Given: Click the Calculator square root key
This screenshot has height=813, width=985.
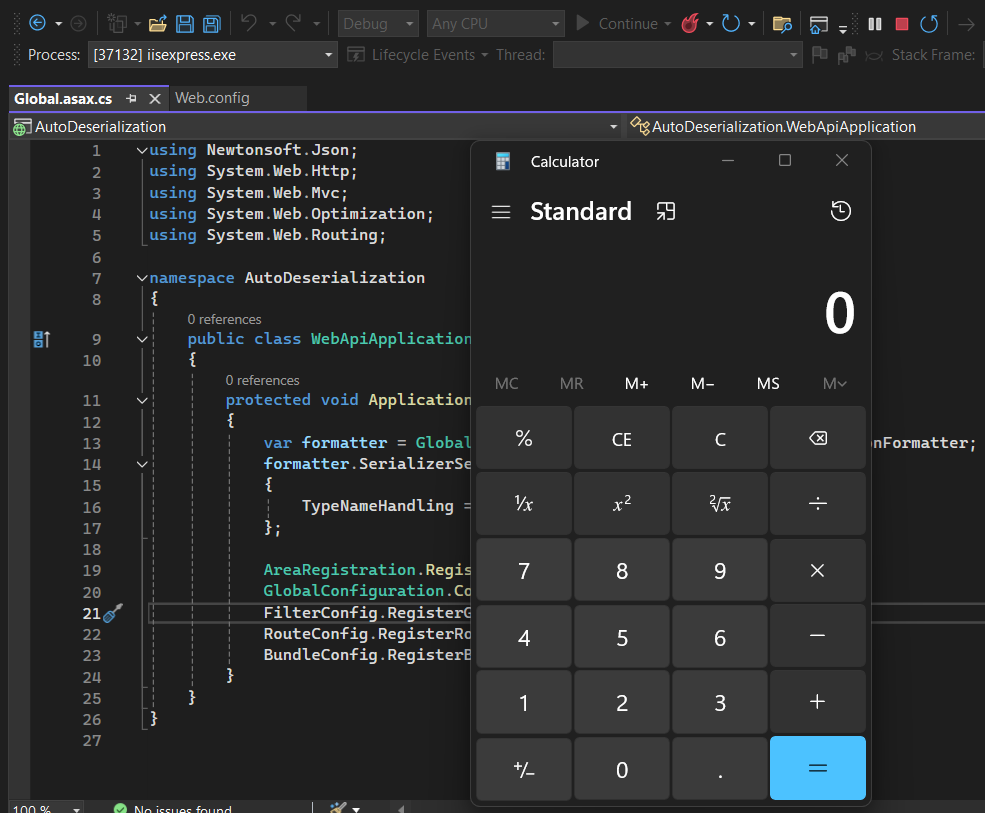Looking at the screenshot, I should click(720, 504).
